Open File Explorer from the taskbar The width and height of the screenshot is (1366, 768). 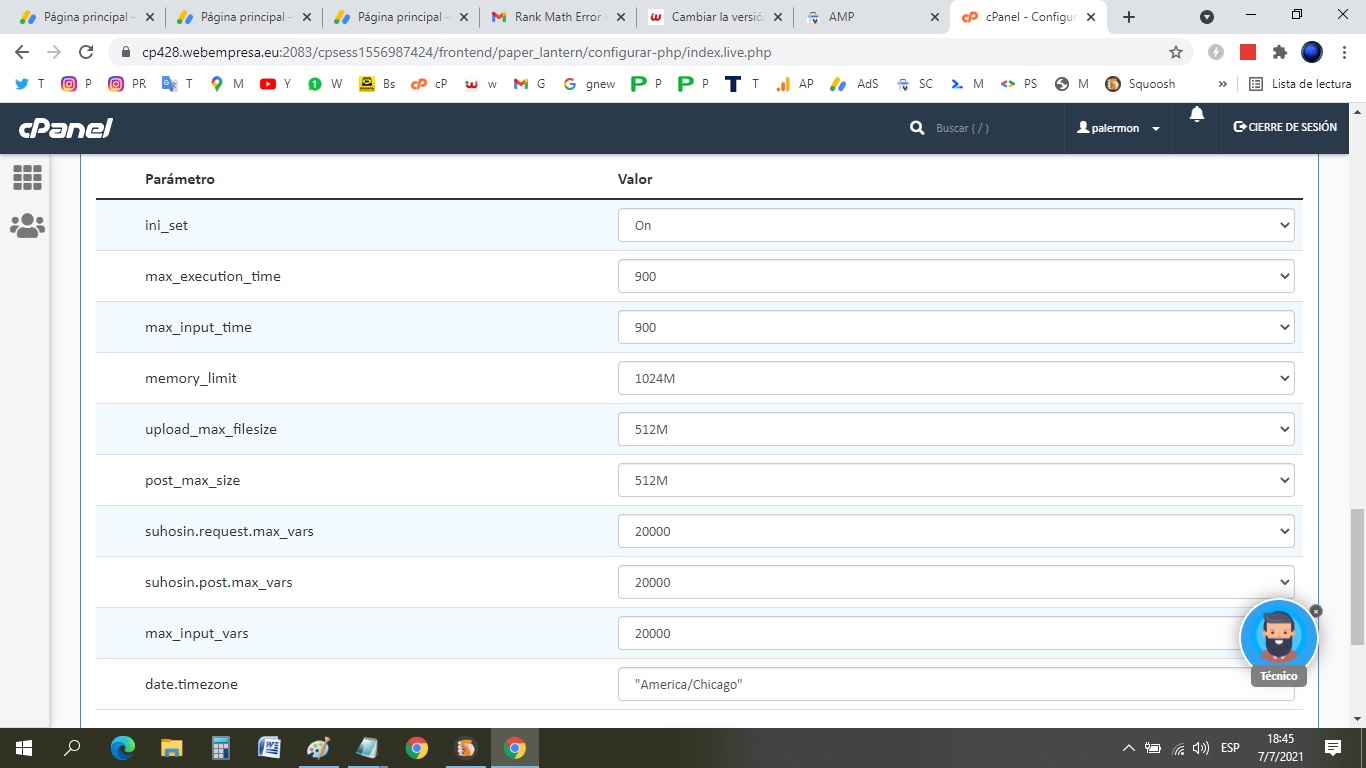pos(172,748)
